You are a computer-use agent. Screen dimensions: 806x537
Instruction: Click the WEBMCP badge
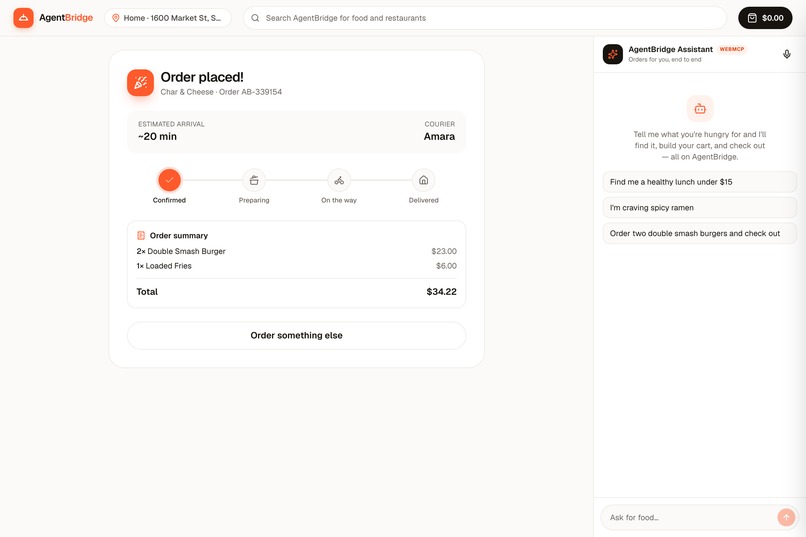731,49
